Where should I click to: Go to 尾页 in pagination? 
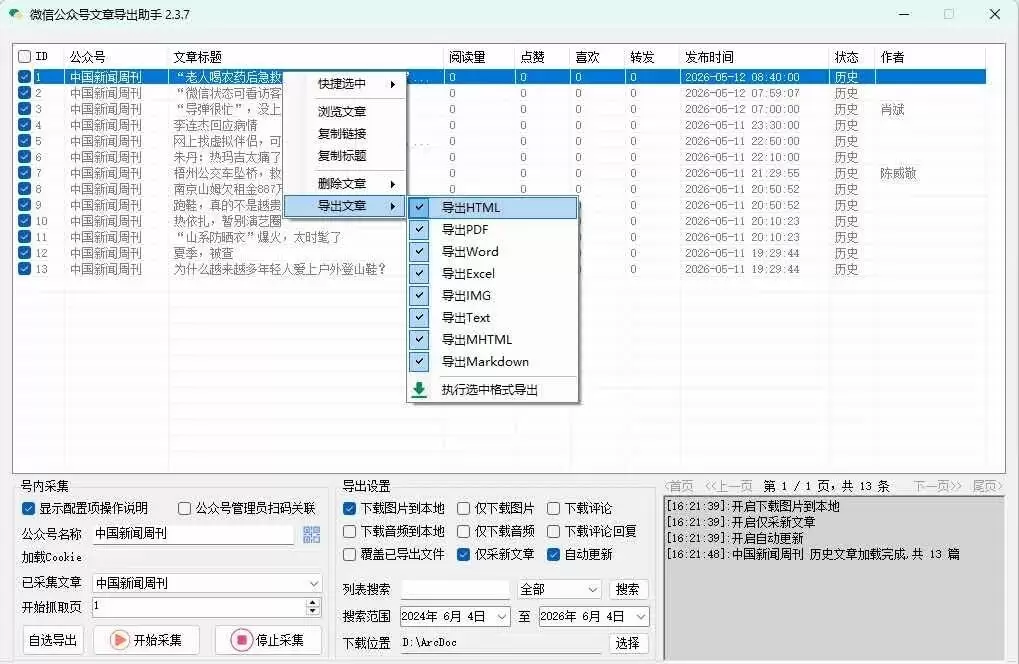(x=987, y=486)
